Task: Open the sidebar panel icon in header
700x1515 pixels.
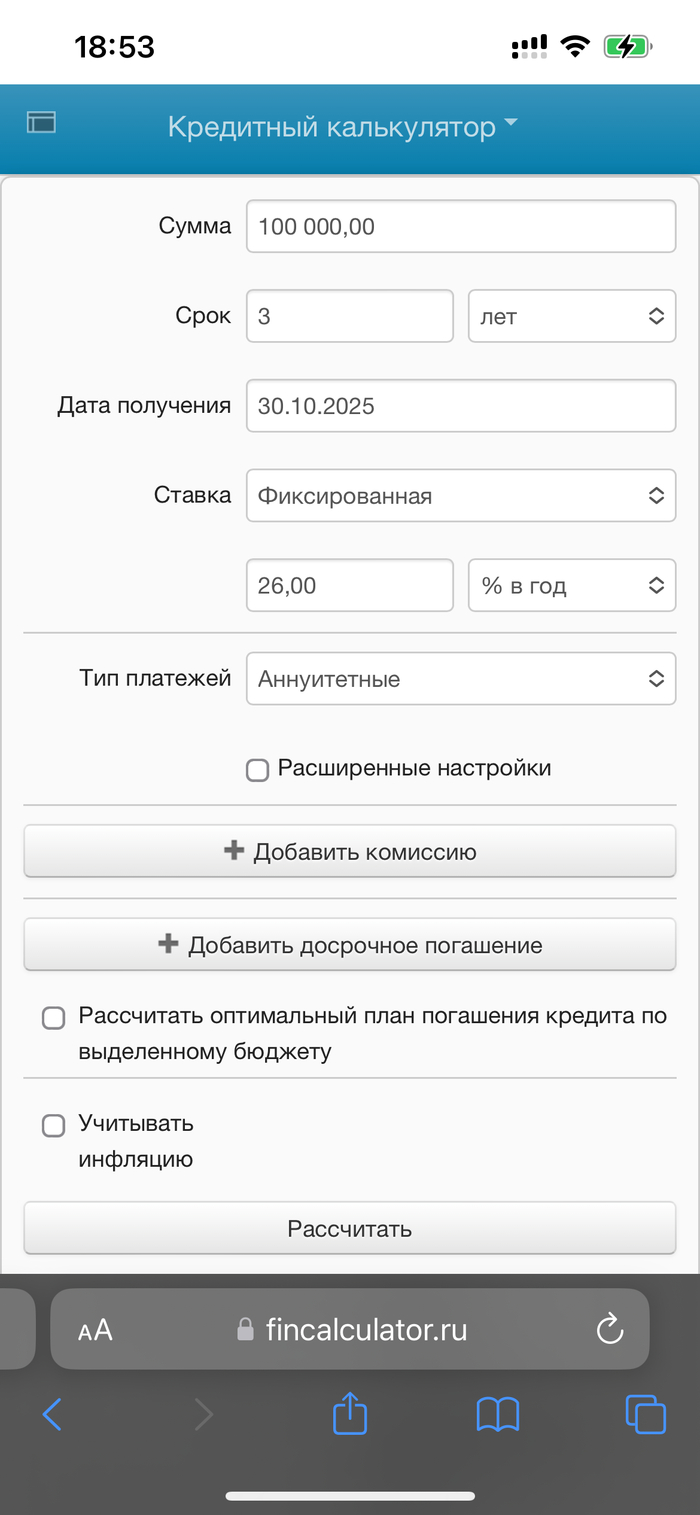Action: (41, 123)
